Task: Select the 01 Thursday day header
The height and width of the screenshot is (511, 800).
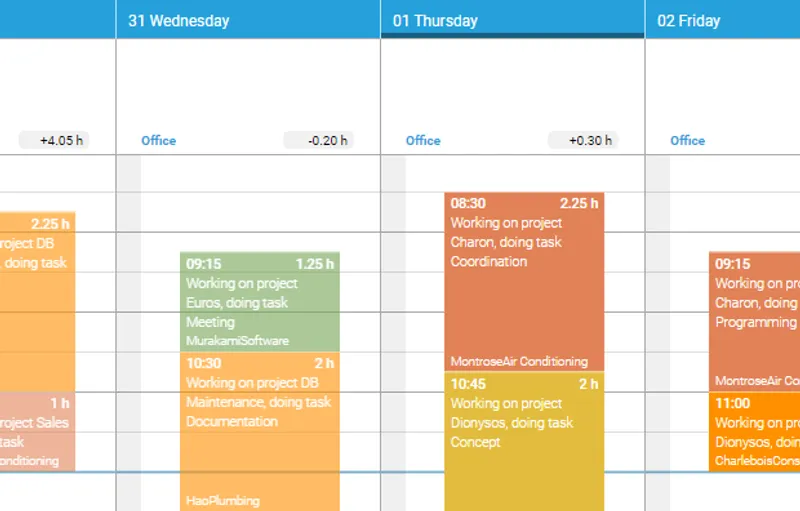Action: click(x=435, y=20)
